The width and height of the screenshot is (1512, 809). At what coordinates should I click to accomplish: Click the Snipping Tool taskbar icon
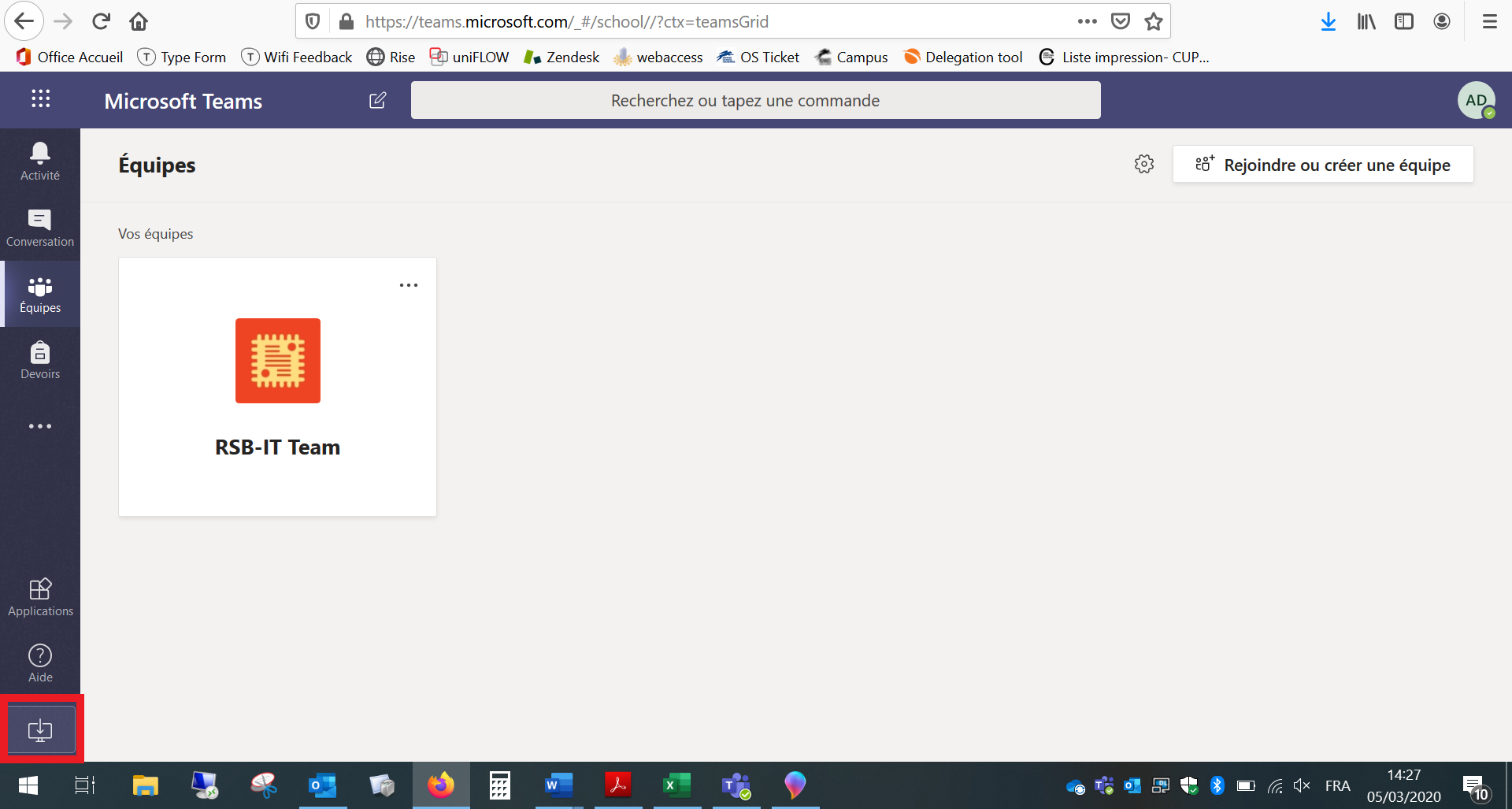coord(263,785)
